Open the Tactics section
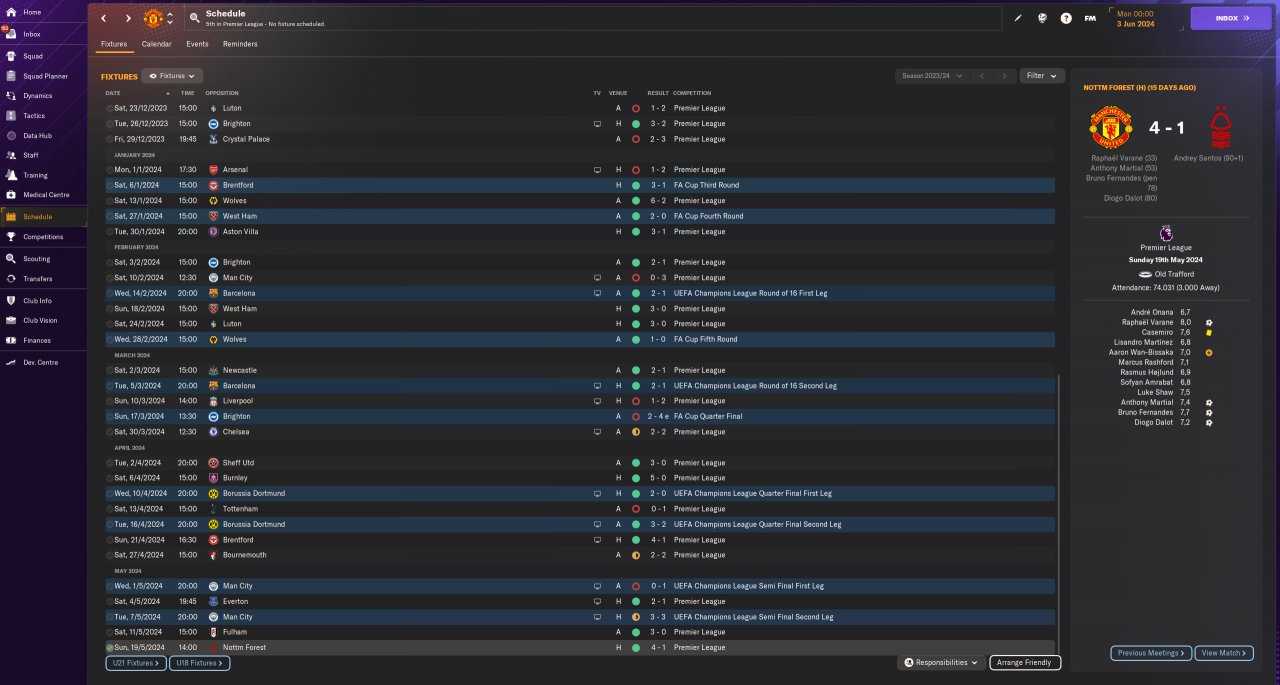This screenshot has height=685, width=1280. [x=34, y=116]
